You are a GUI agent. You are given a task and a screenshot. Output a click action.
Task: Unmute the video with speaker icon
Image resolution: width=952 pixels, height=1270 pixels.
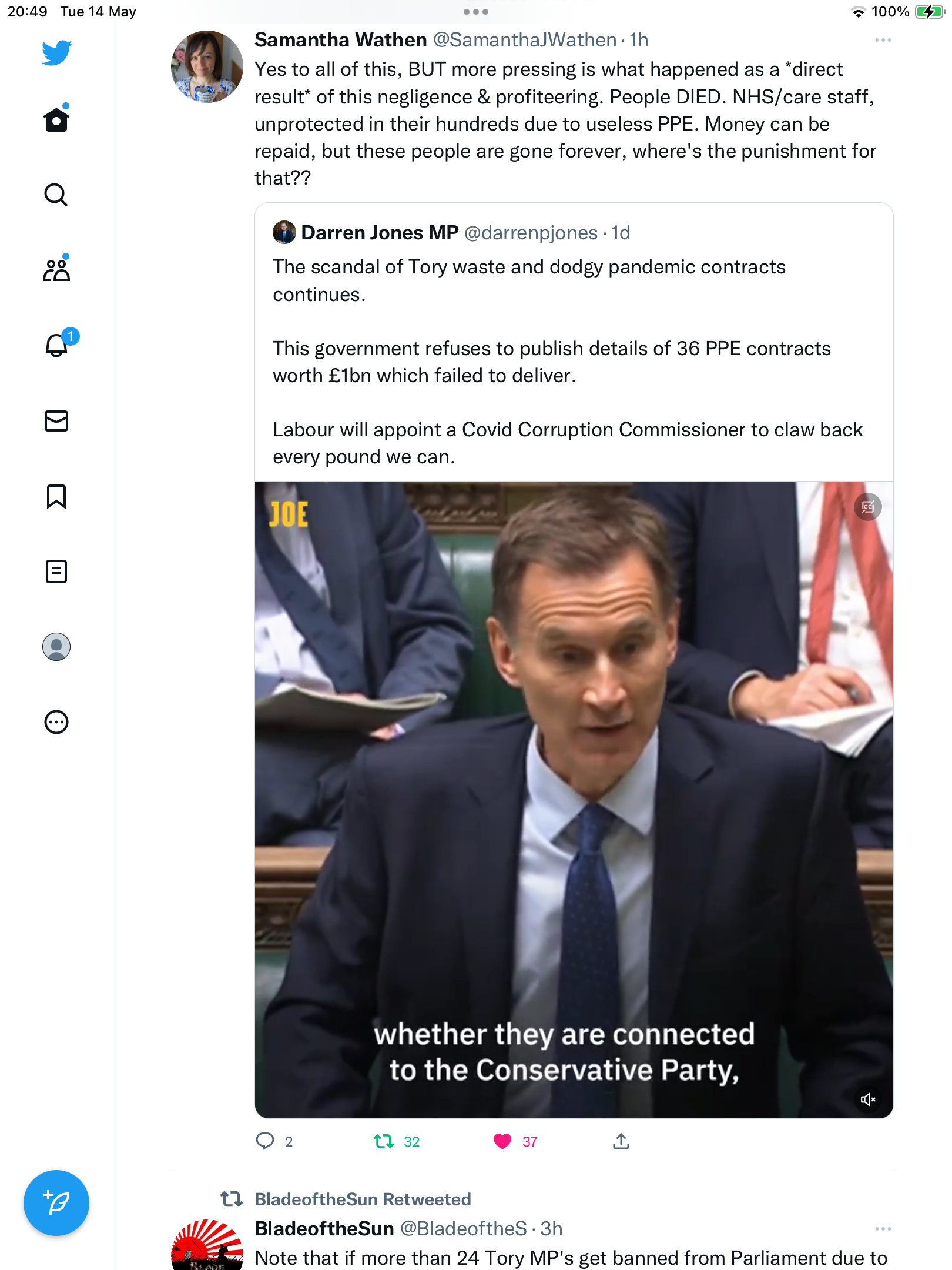pyautogui.click(x=868, y=1099)
